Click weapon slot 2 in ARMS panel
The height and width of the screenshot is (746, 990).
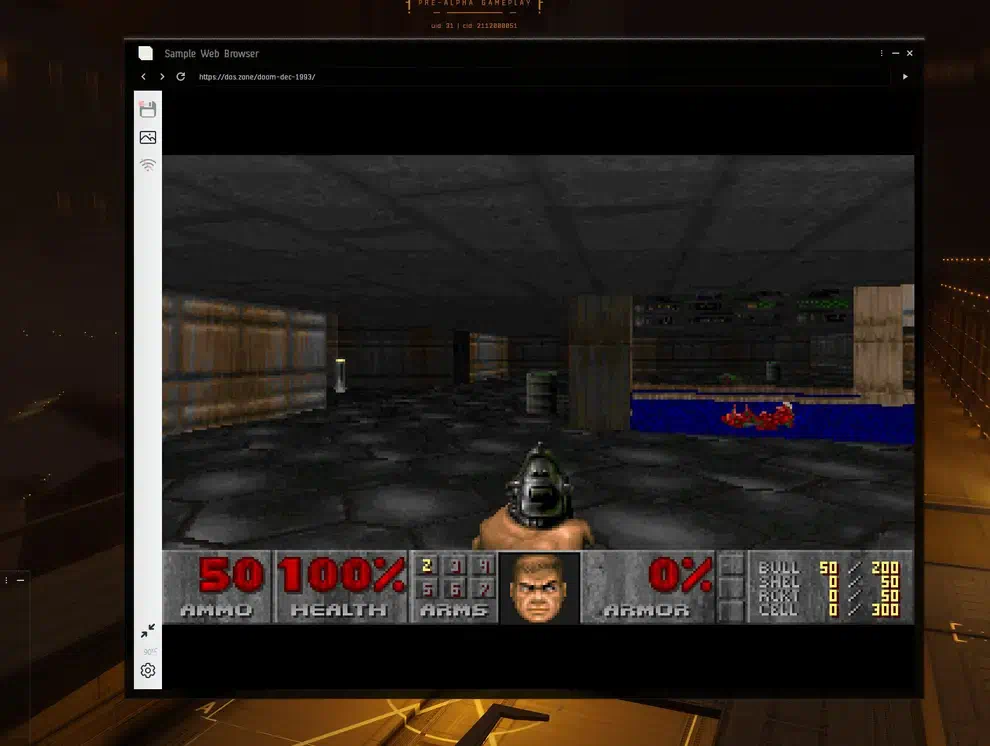point(427,565)
